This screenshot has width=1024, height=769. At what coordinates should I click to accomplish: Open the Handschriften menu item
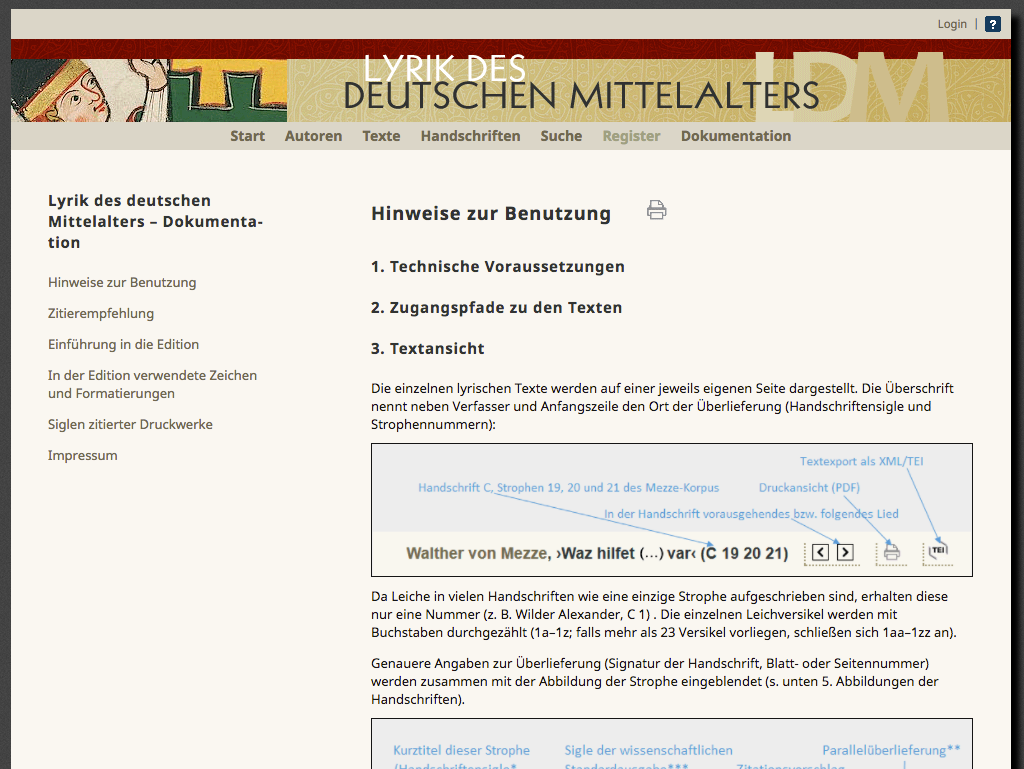tap(470, 136)
